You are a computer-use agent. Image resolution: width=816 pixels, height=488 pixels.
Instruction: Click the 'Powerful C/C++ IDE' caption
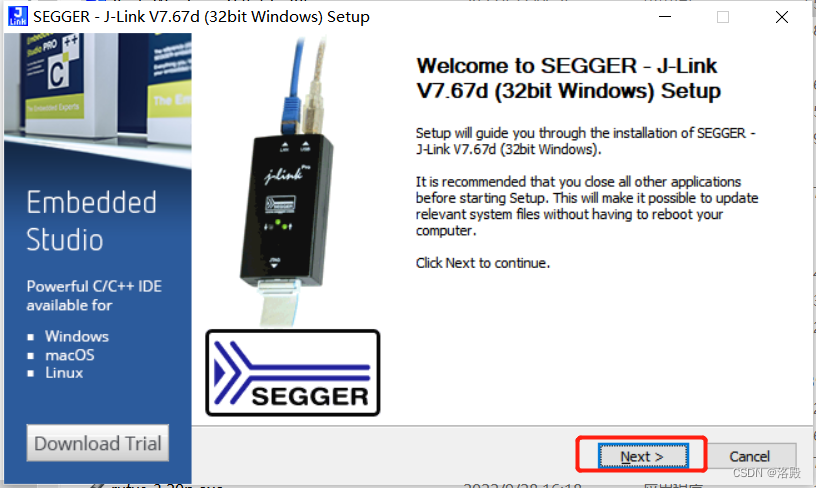coord(94,286)
